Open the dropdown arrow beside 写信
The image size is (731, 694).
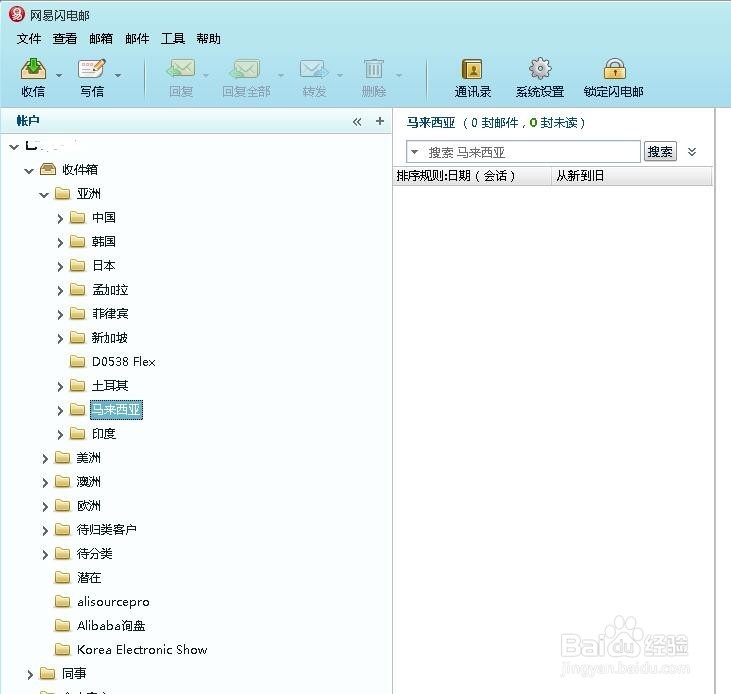118,75
